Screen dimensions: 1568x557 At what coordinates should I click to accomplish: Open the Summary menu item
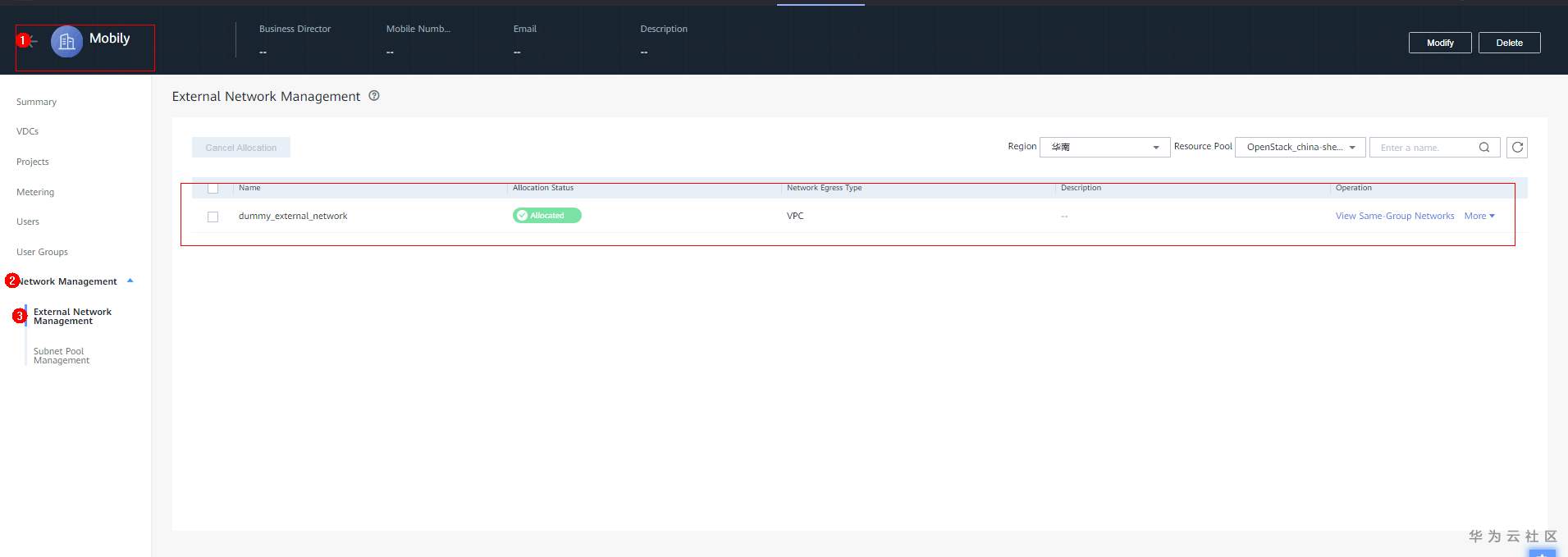tap(37, 102)
